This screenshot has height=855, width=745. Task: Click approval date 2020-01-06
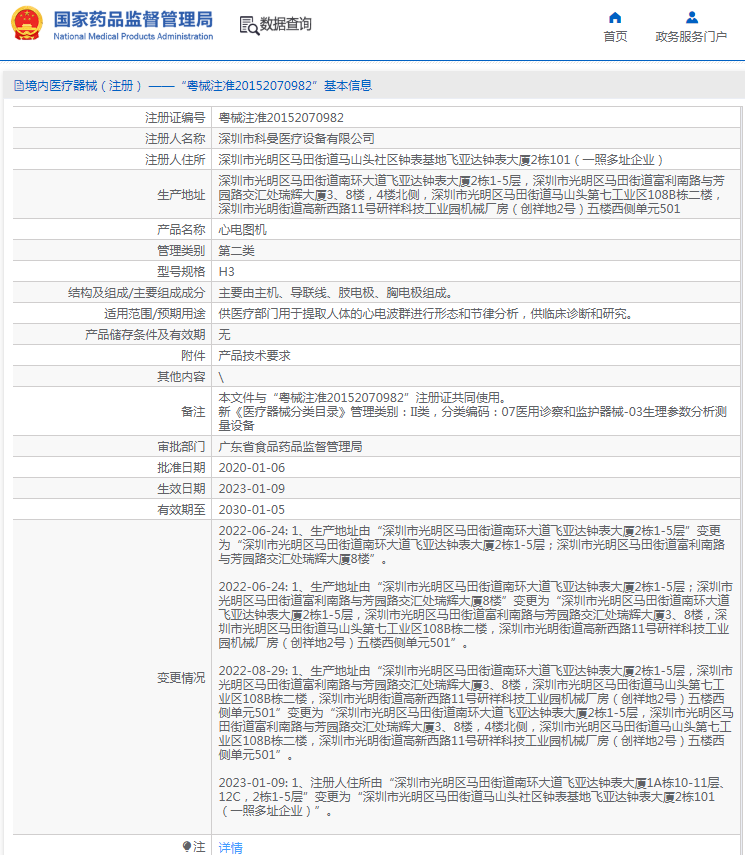coord(251,468)
